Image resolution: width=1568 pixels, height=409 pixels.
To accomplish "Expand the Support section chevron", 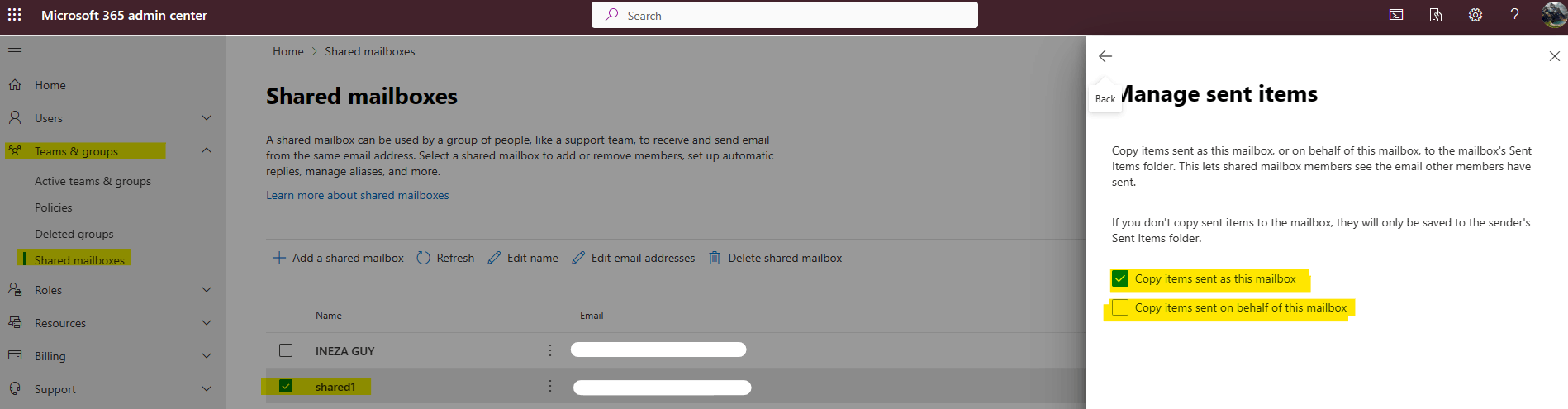I will point(207,388).
